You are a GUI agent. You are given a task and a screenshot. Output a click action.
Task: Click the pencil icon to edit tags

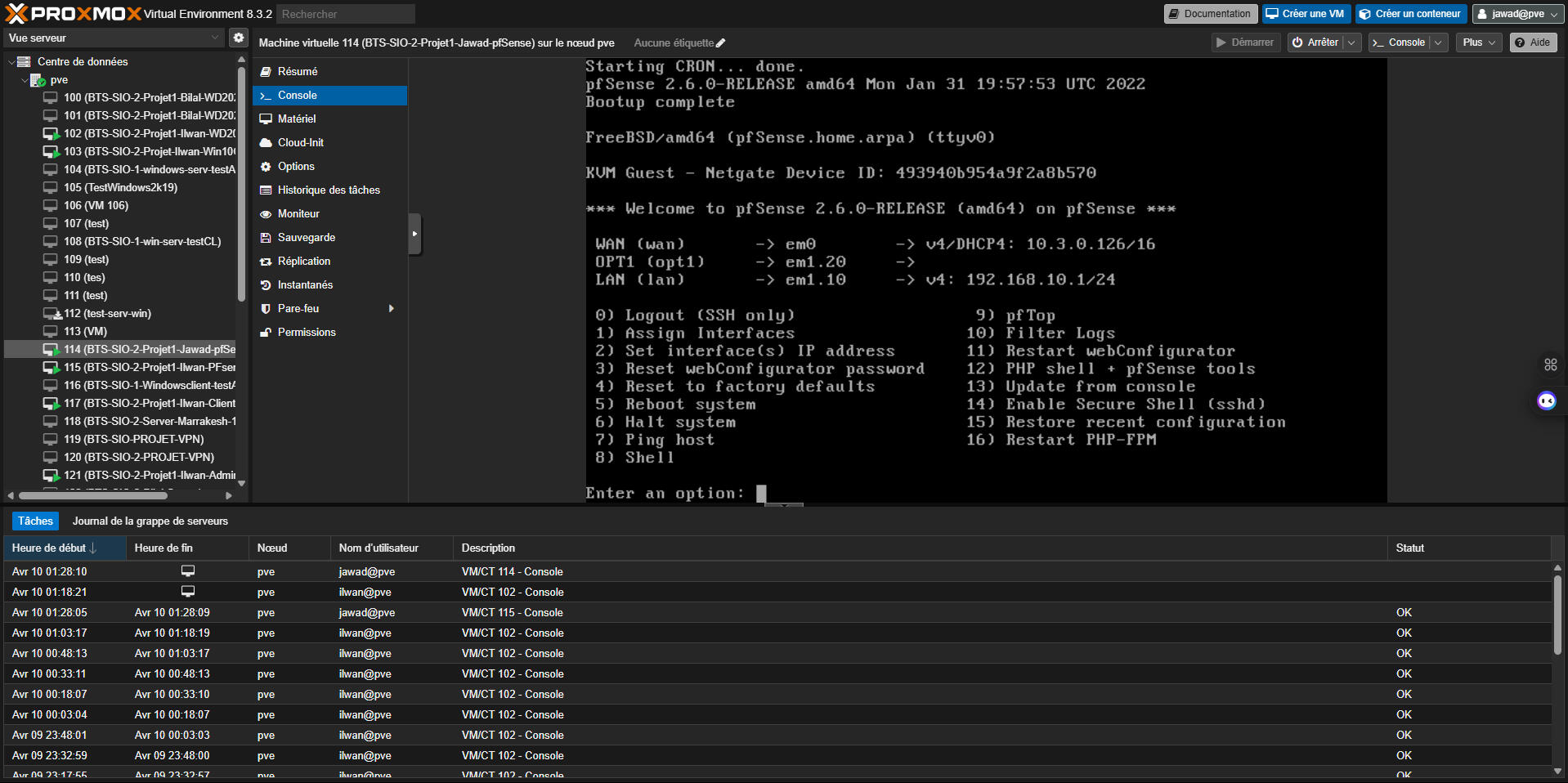click(x=720, y=43)
